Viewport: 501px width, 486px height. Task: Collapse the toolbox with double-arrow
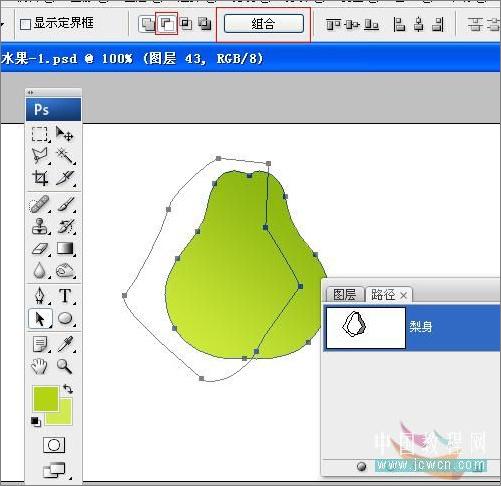(x=30, y=92)
